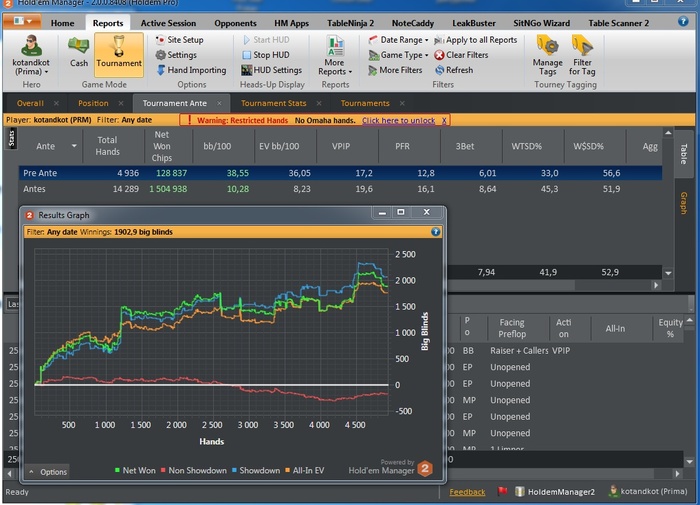Viewport: 700px width, 505px height.
Task: Open the More Reports menu
Action: 335,56
